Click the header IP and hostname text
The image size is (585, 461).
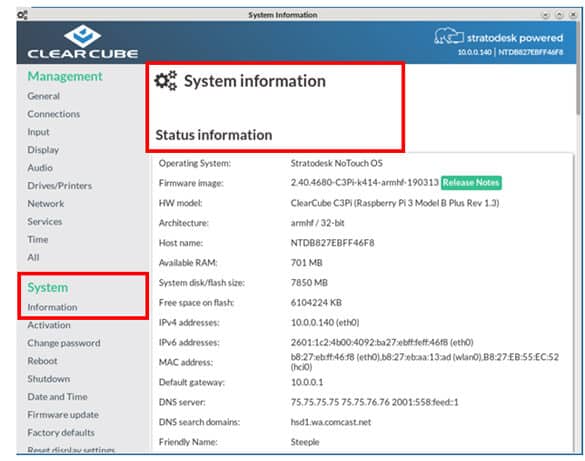[510, 52]
